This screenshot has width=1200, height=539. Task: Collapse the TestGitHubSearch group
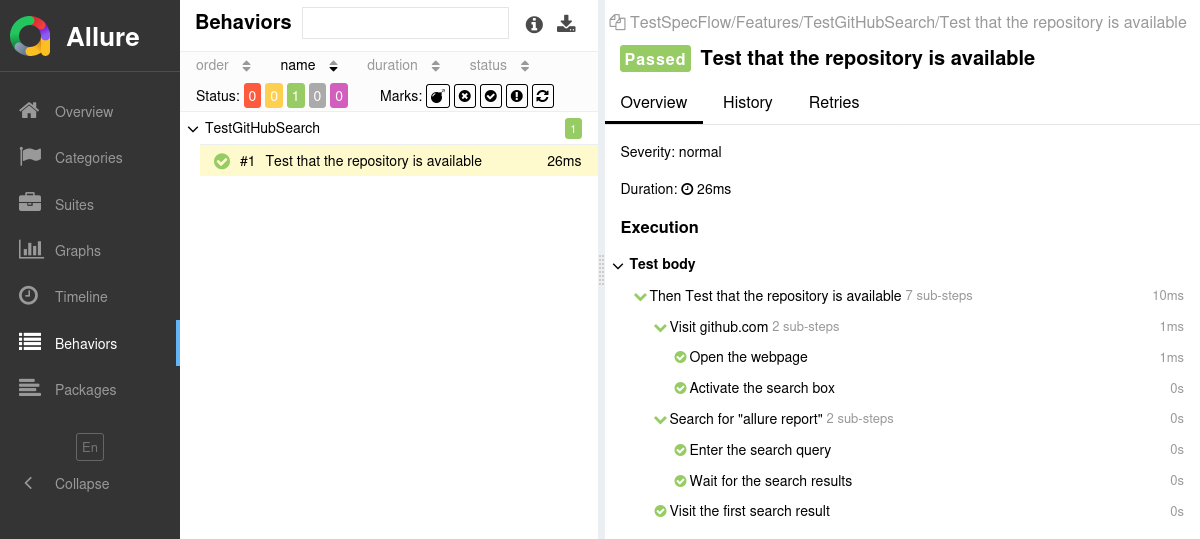coord(193,129)
